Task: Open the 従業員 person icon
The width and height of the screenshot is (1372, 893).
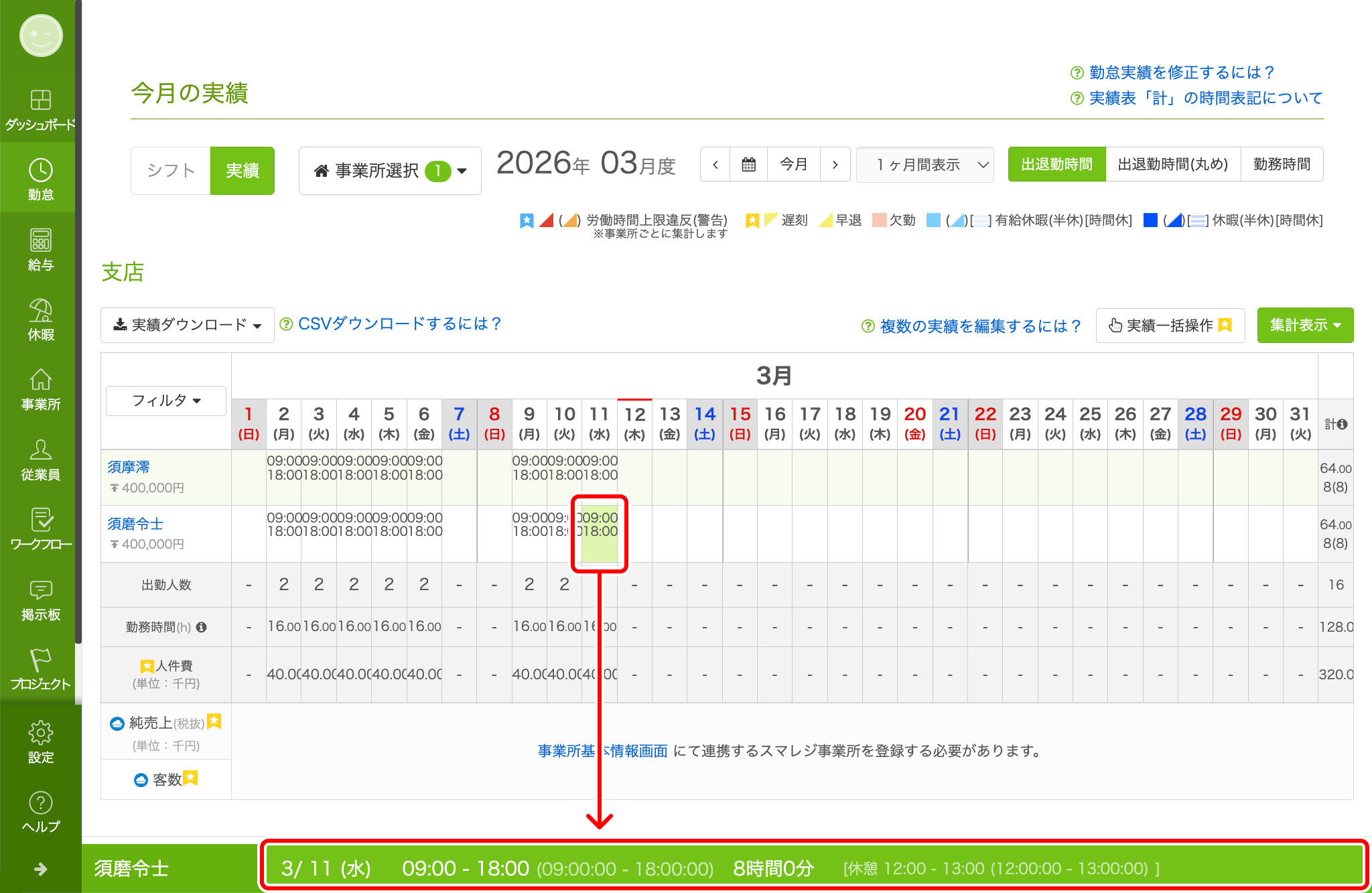Action: point(40,450)
